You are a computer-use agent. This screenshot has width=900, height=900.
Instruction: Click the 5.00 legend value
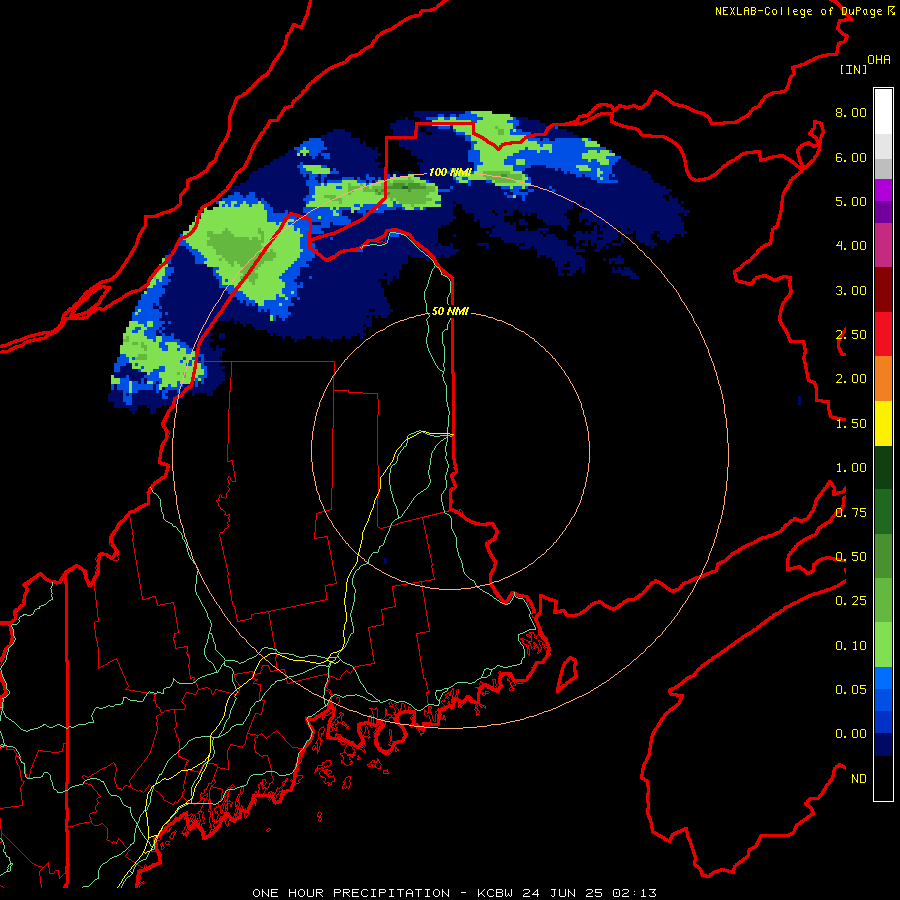tap(851, 201)
